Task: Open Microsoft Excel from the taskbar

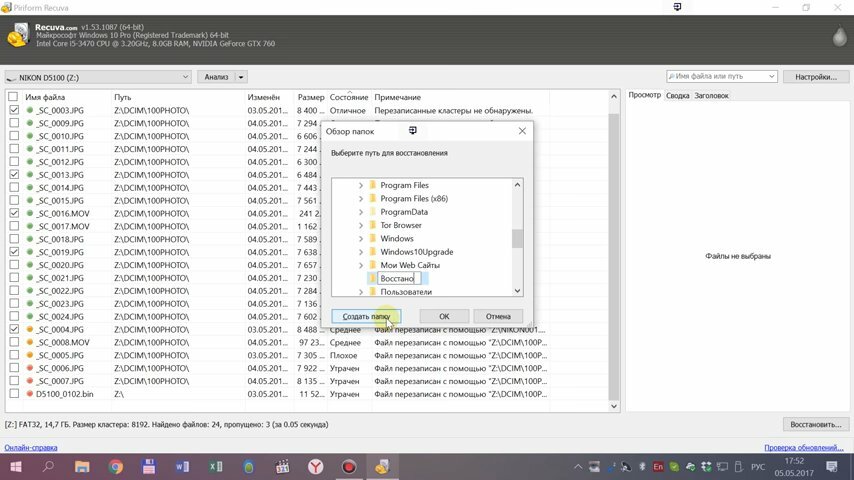Action: click(x=216, y=467)
